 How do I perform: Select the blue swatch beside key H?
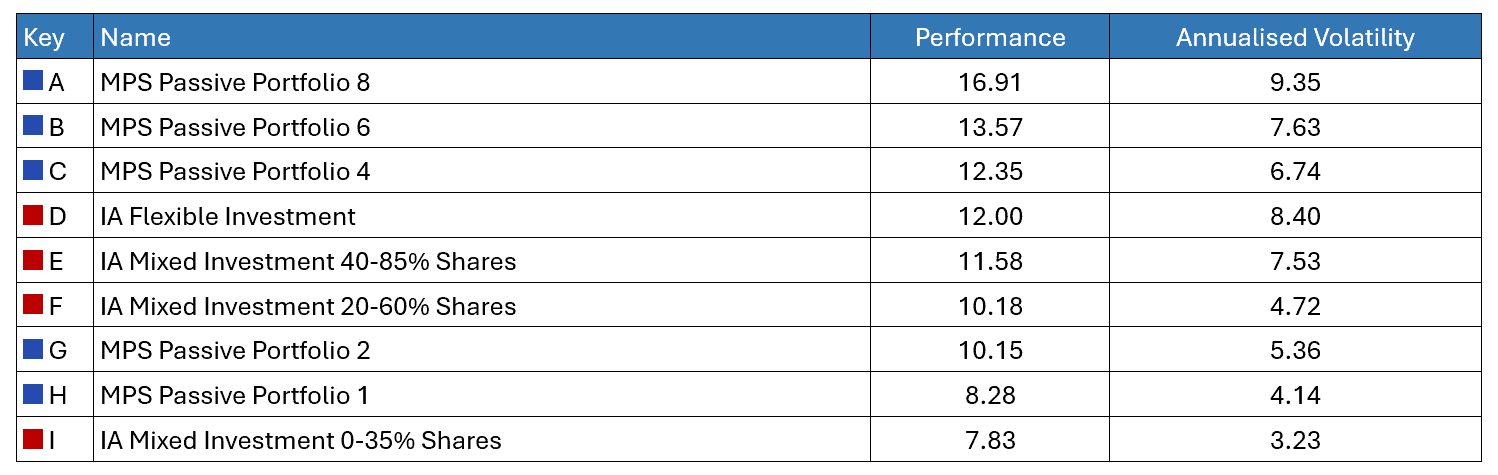pos(33,394)
